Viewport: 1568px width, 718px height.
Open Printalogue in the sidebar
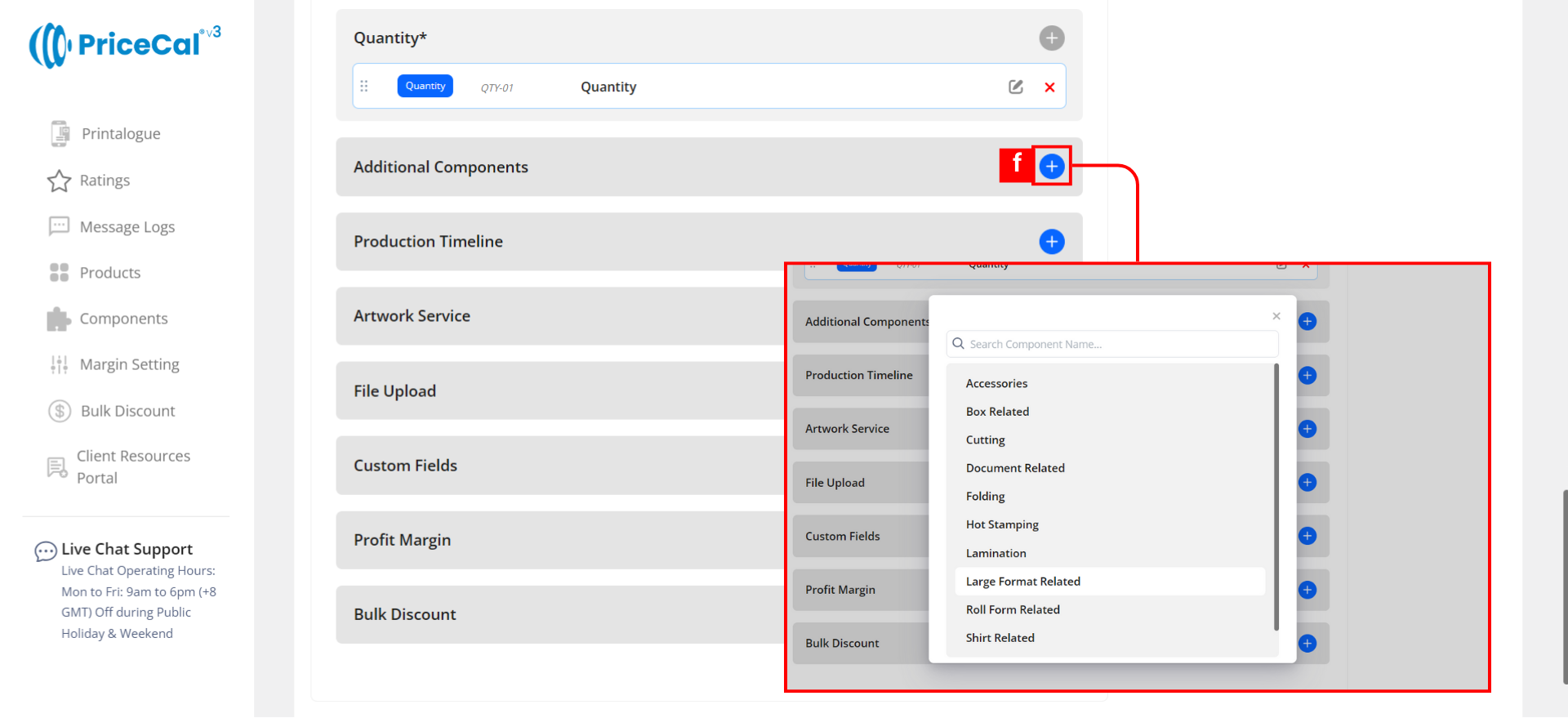[120, 134]
